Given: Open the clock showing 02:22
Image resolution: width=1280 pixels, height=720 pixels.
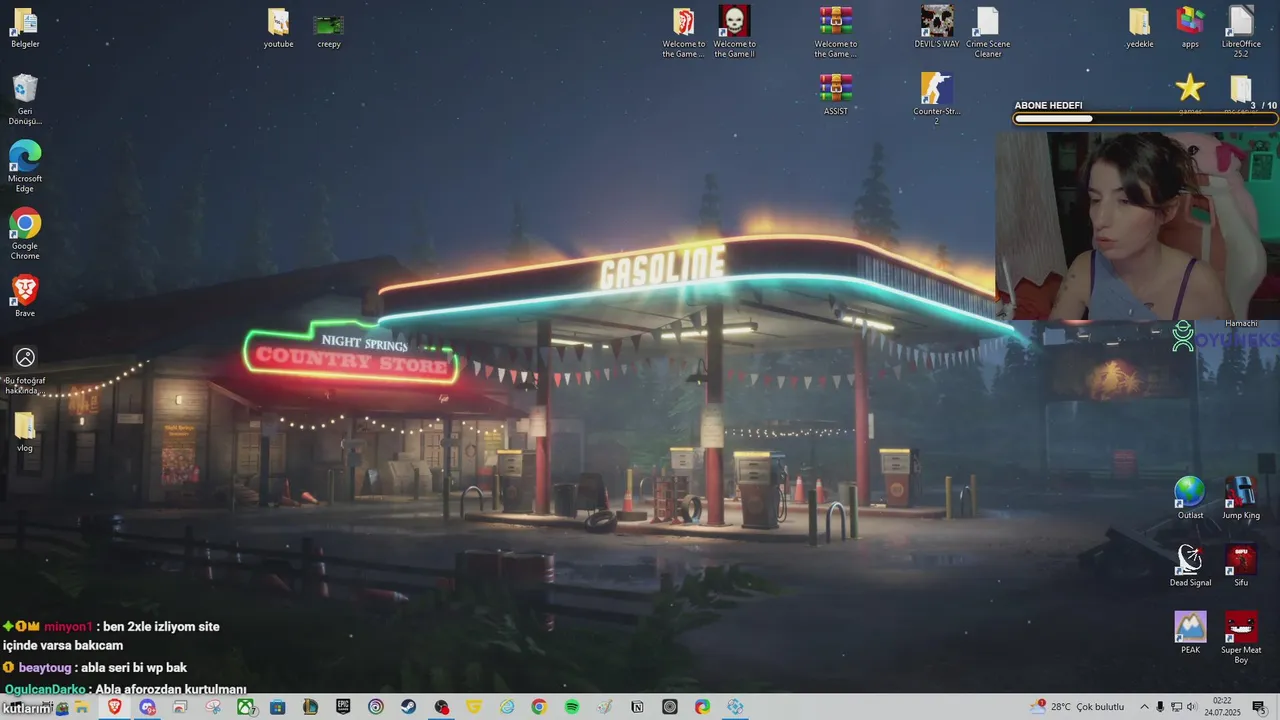Looking at the screenshot, I should (1222, 707).
